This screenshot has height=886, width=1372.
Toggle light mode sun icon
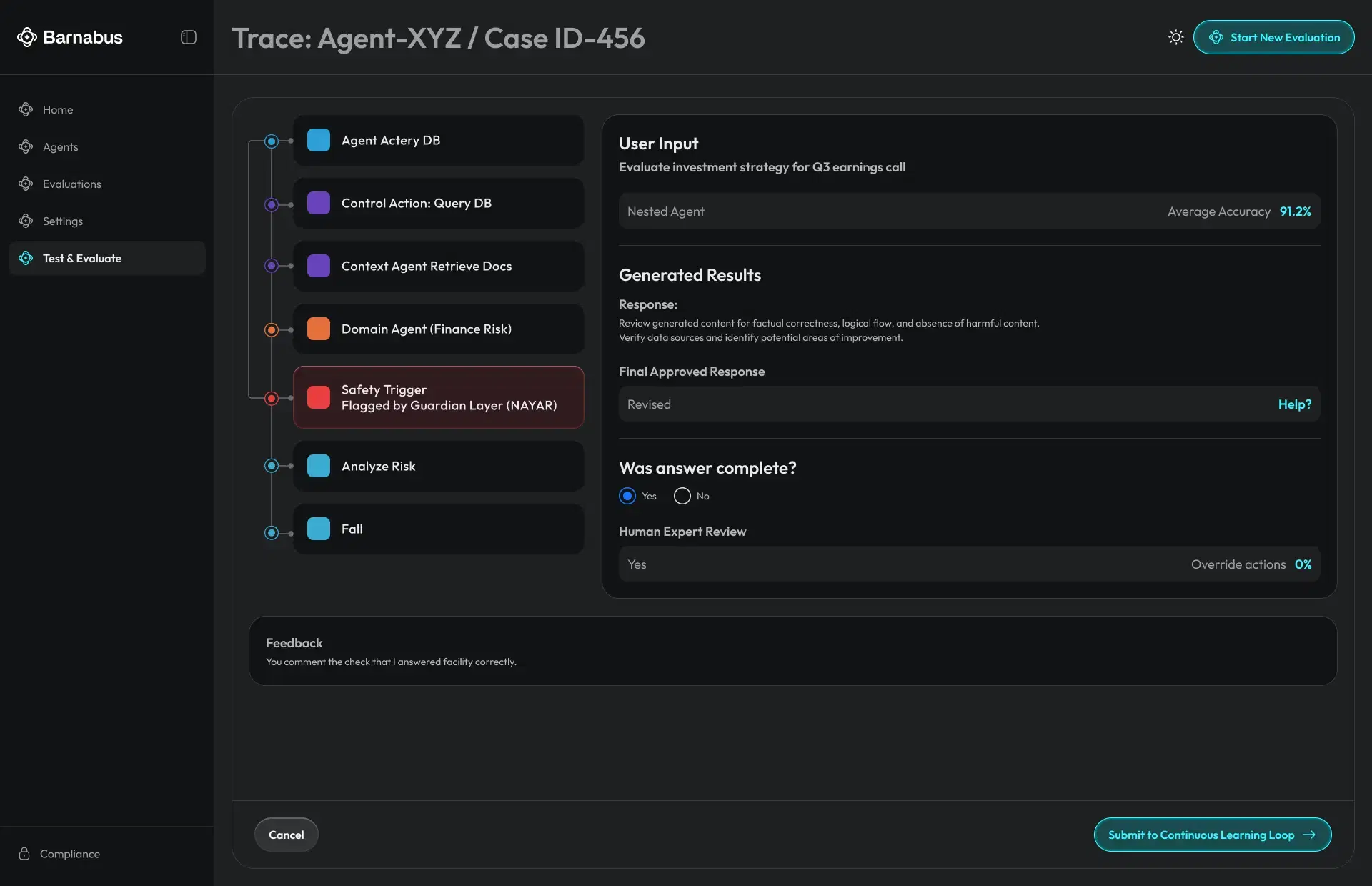(x=1175, y=37)
